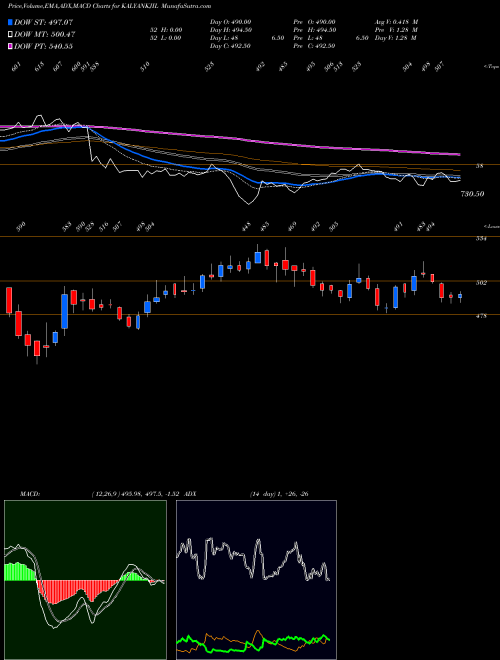Click the white DOW MT legend swatch

[10, 34]
